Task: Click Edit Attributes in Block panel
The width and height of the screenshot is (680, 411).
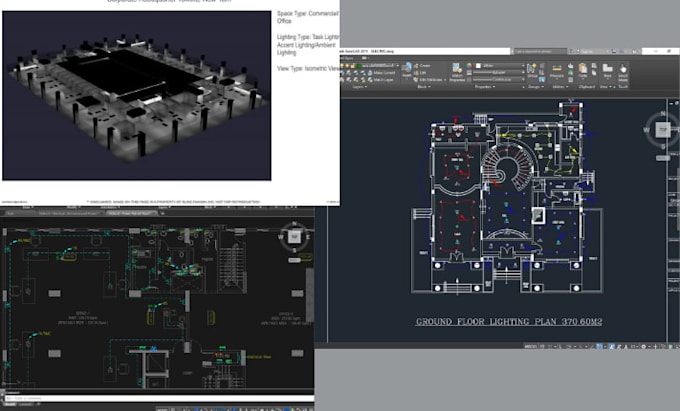Action: click(429, 80)
